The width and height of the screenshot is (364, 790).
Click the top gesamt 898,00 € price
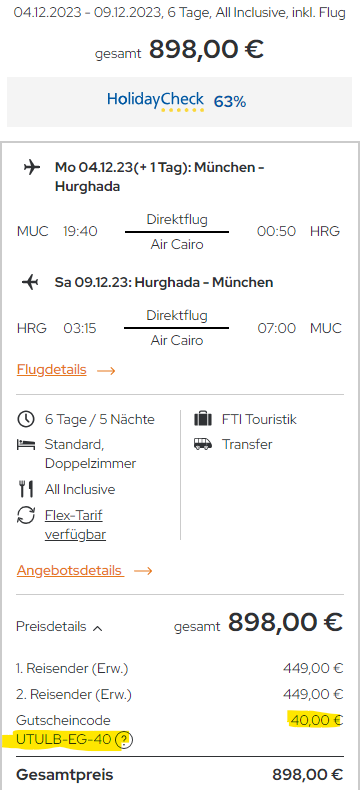coord(179,50)
